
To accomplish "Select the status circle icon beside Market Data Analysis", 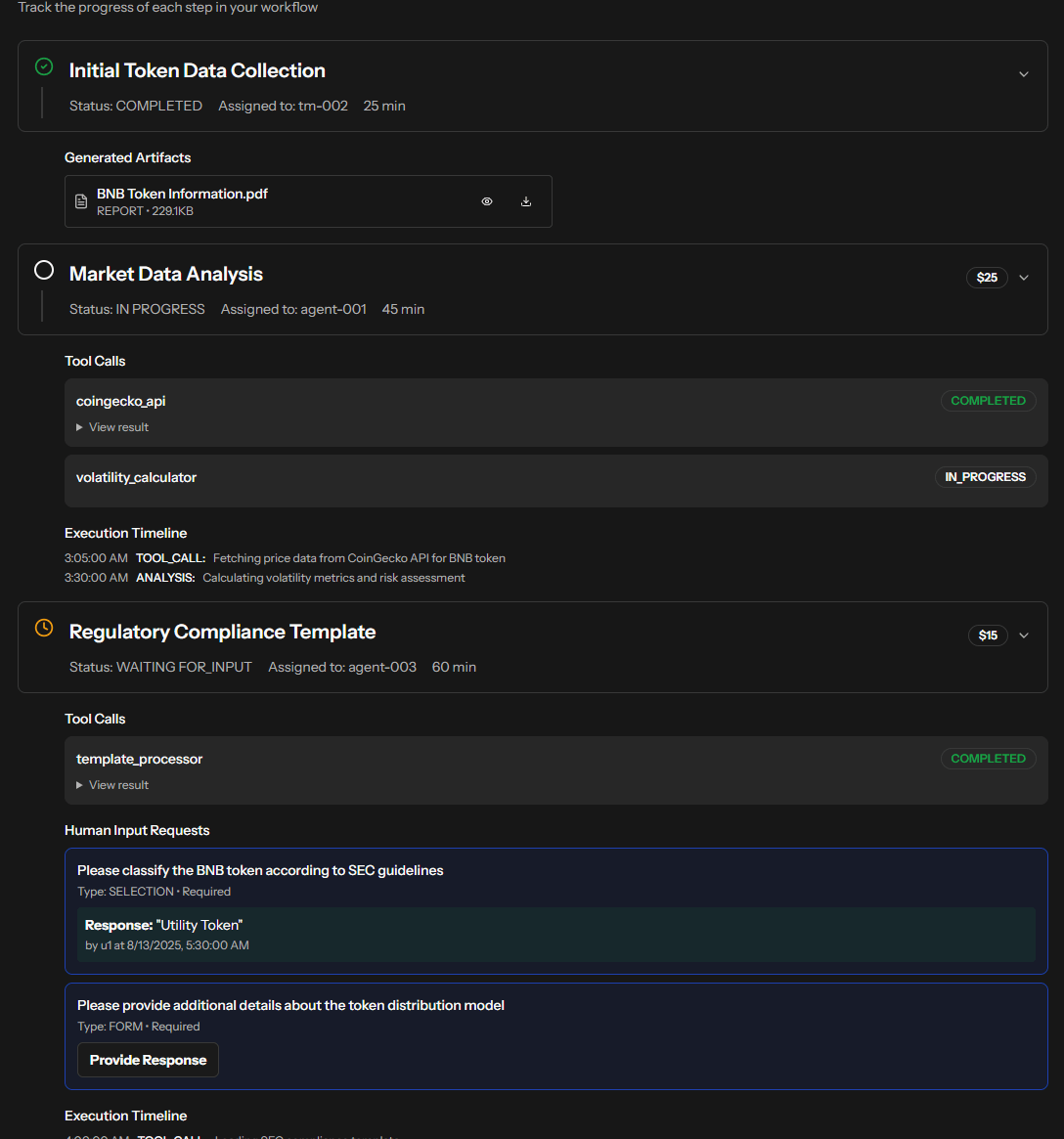I will pyautogui.click(x=43, y=270).
